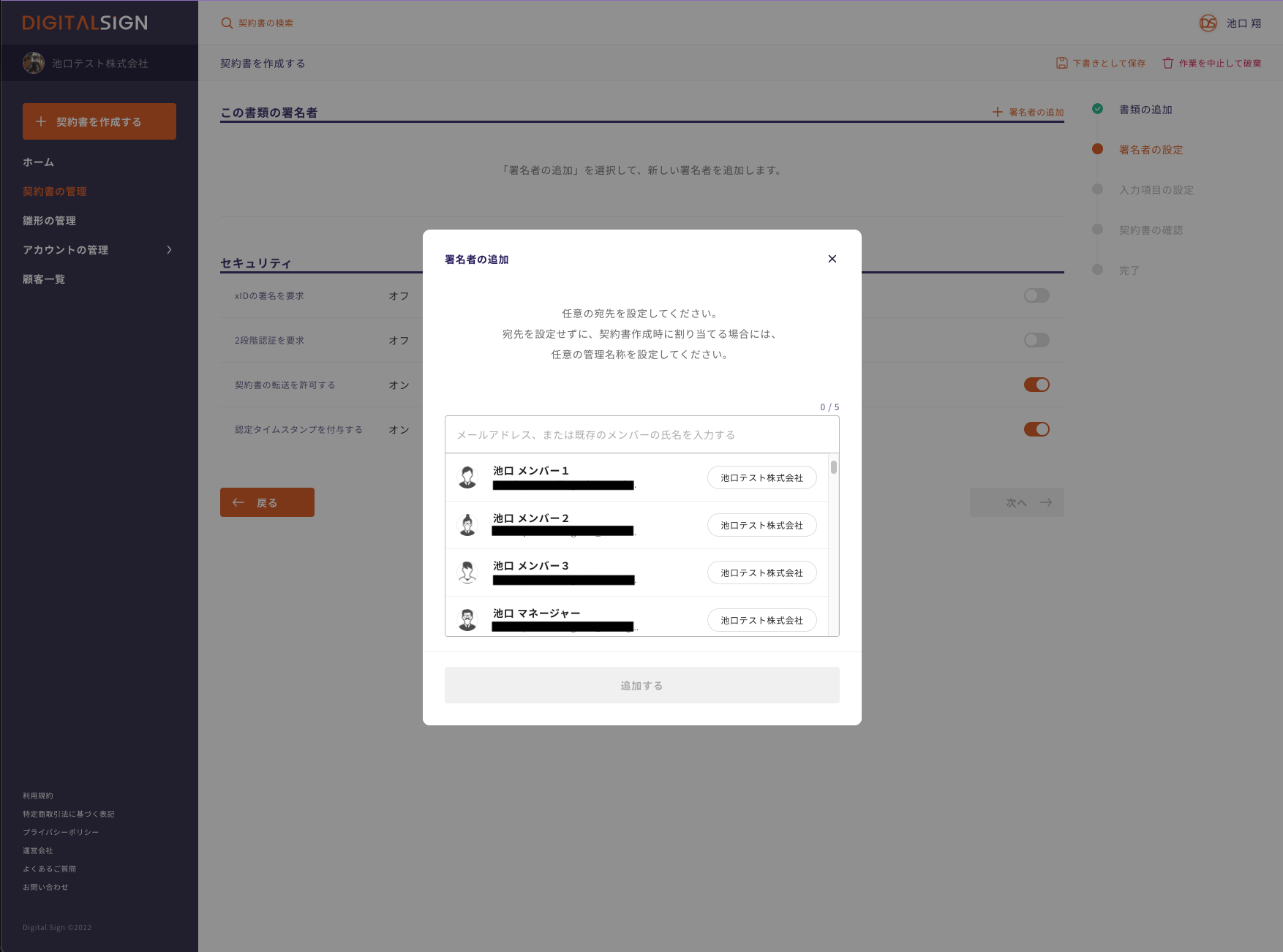Image resolution: width=1283 pixels, height=952 pixels.
Task: Open 運営会社 footer link
Action: coord(38,850)
